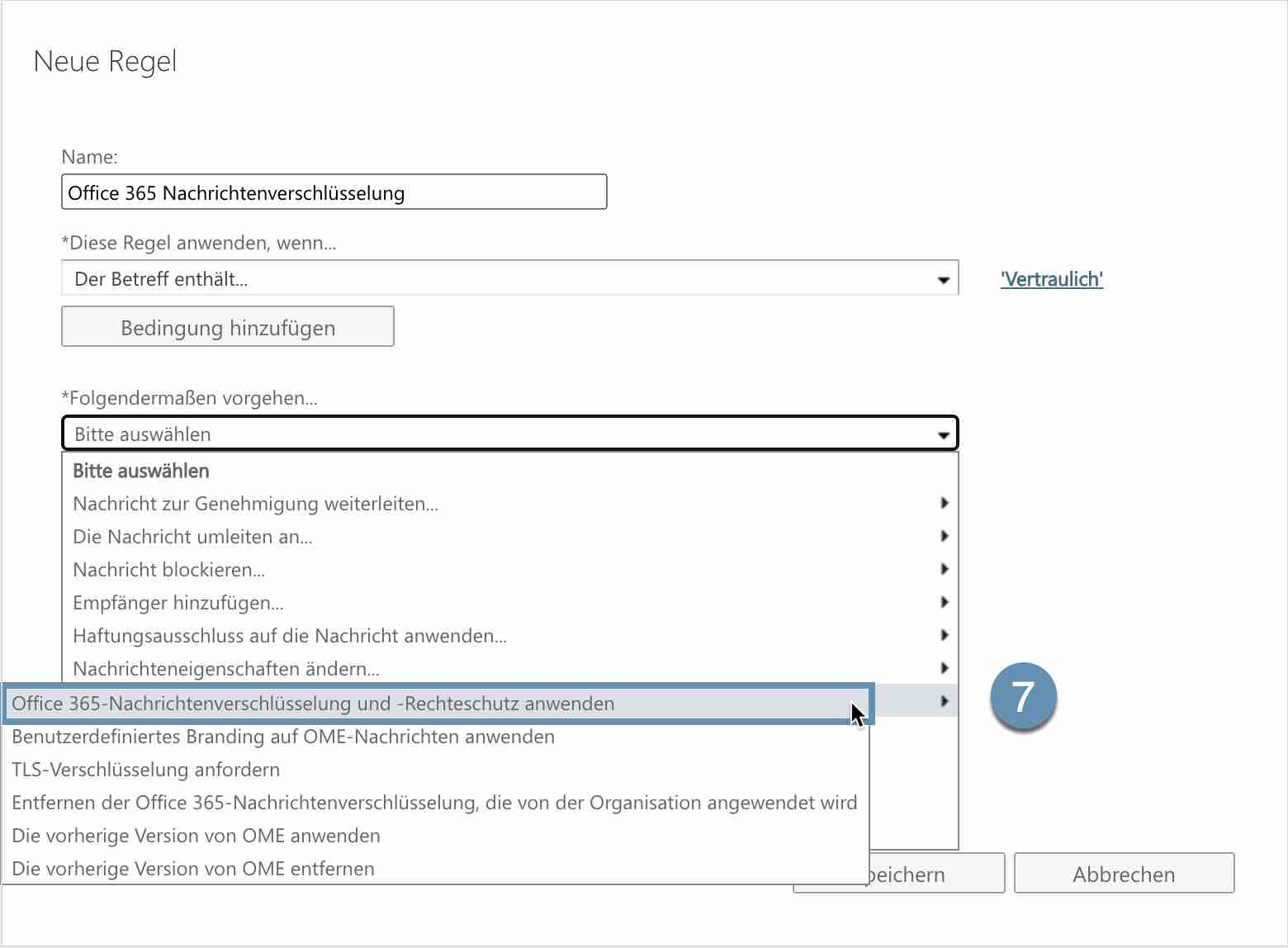Open the 'Der Betreff enthält...' condition dropdown

(510, 278)
